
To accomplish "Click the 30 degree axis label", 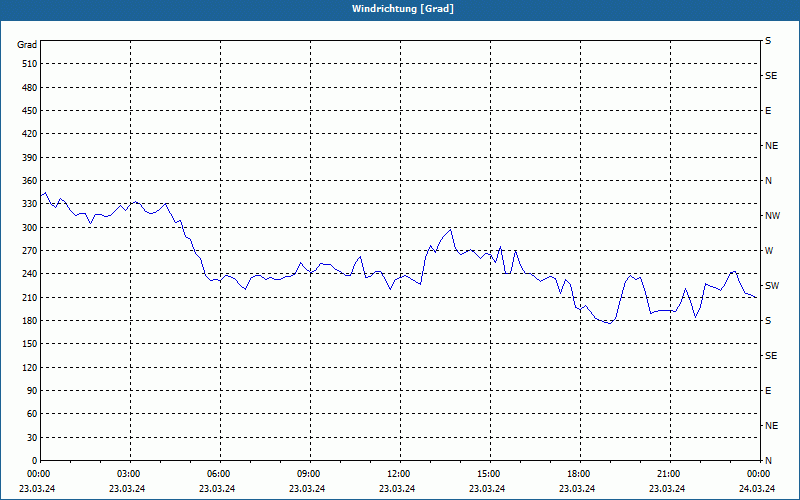I will 32,438.
